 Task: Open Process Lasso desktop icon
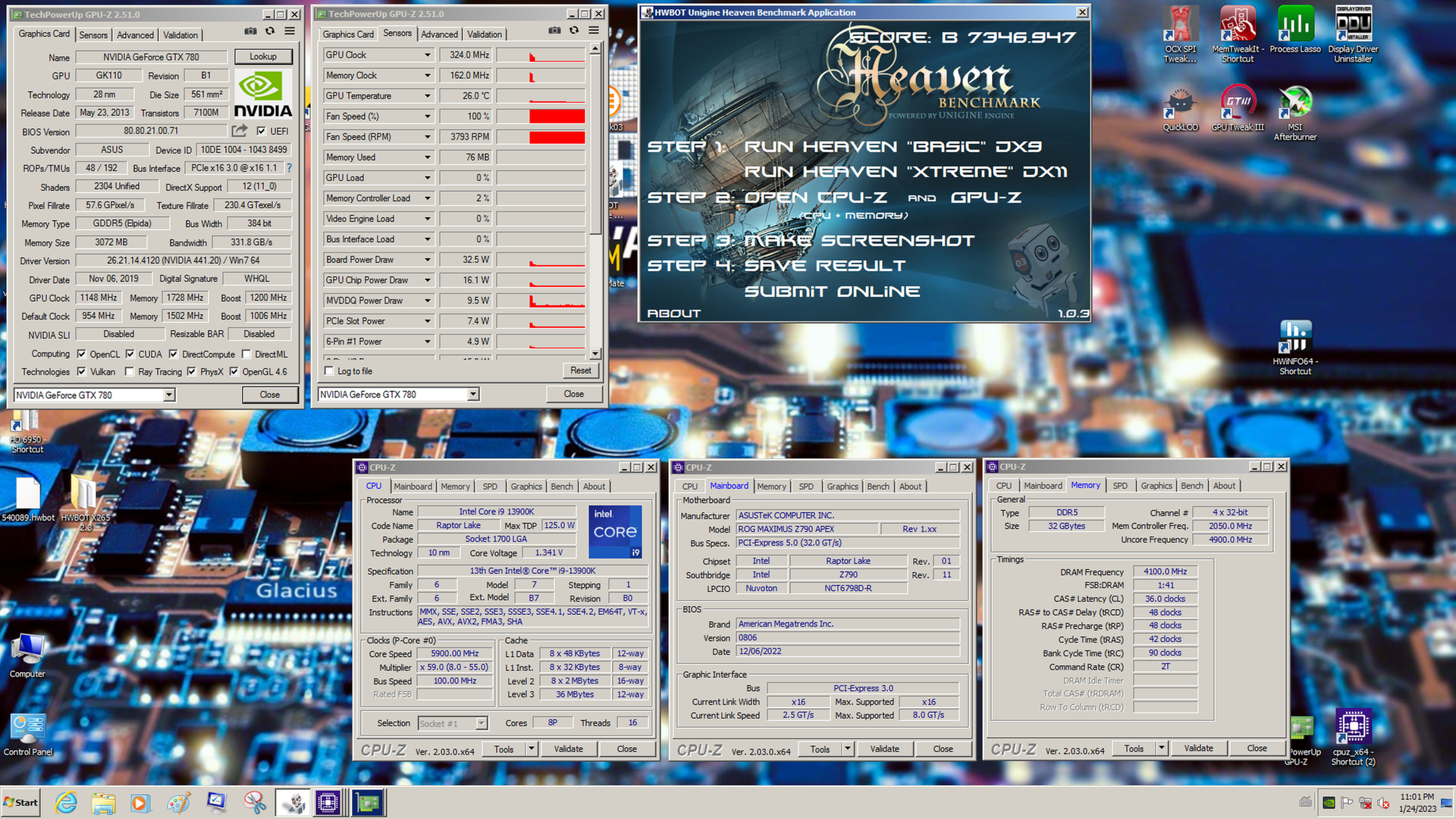click(1295, 29)
